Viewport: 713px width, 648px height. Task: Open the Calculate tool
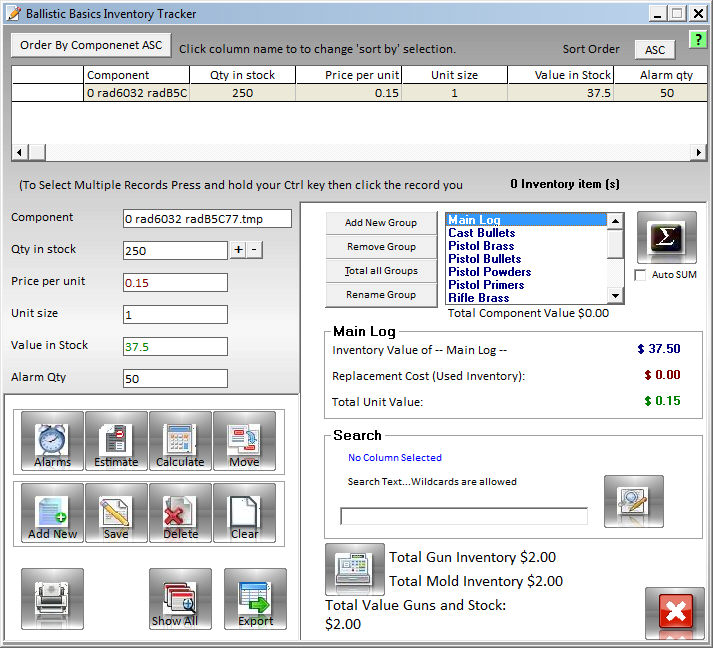pos(180,441)
